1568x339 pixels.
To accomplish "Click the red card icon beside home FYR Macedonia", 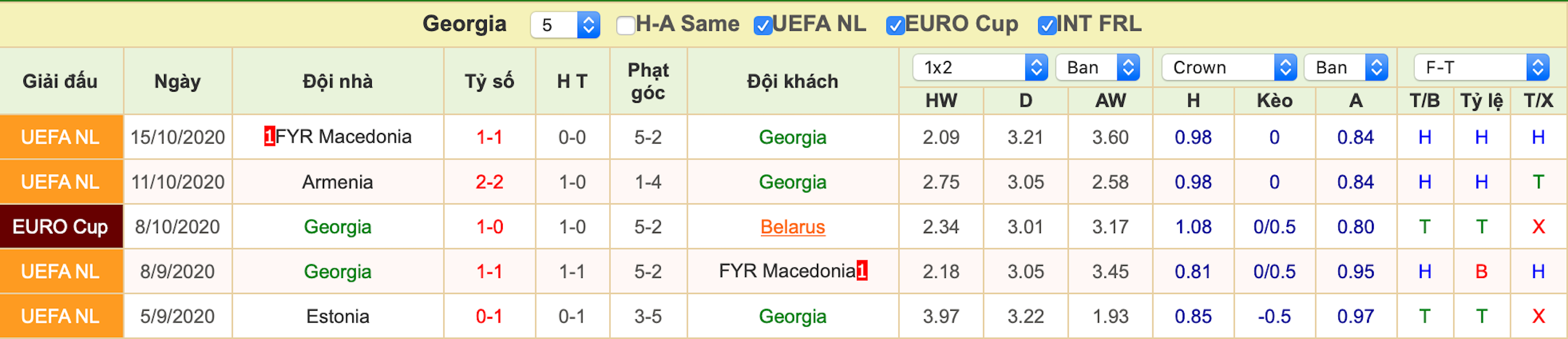I will 269,136.
